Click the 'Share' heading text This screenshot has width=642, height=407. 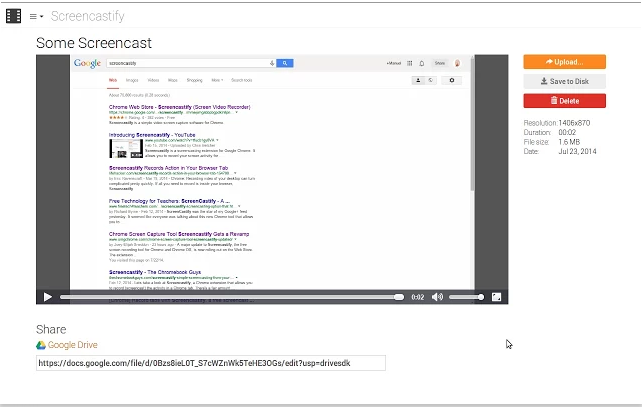(x=51, y=329)
